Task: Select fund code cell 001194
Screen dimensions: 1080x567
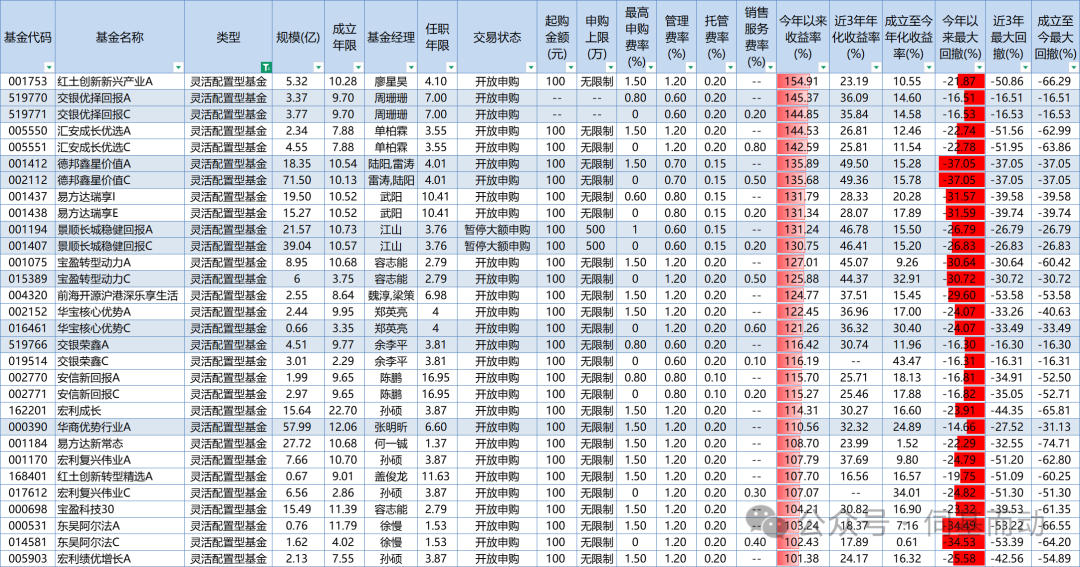Action: tap(28, 229)
